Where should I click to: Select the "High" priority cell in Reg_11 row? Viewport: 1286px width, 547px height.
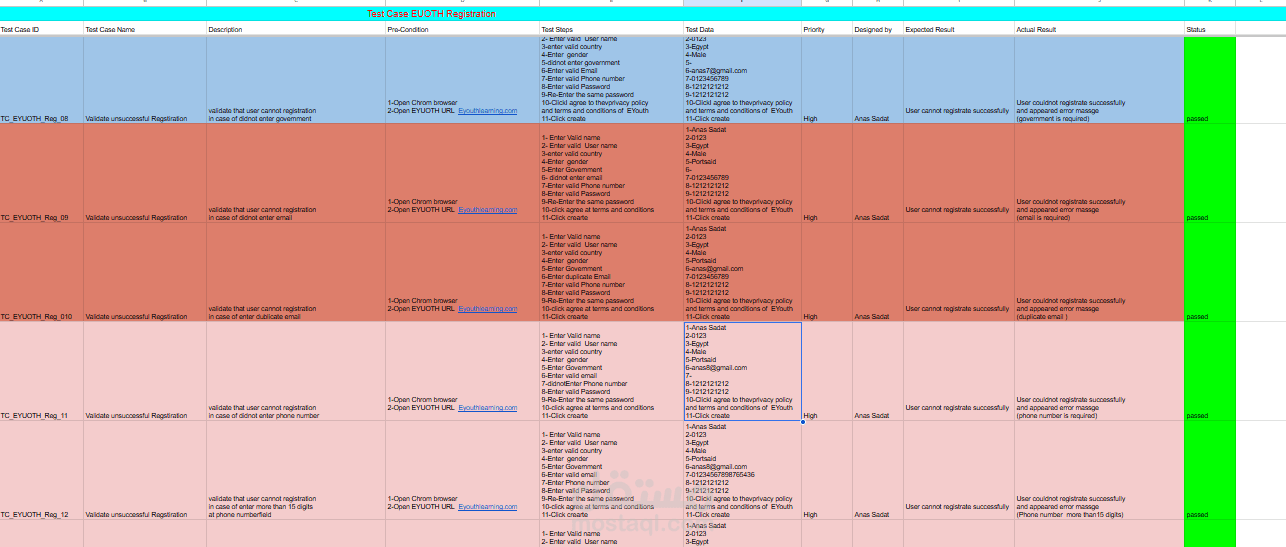pos(826,372)
